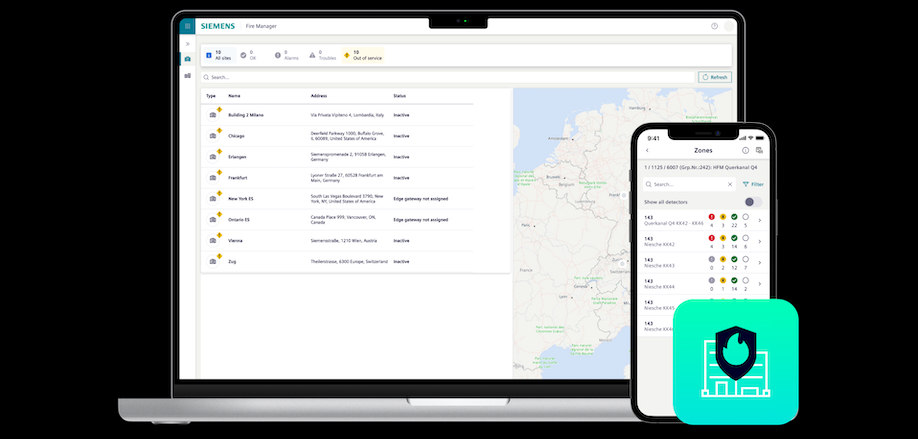Focus the site search field on the laptop
Viewport: 918px width, 439px height.
tap(448, 77)
